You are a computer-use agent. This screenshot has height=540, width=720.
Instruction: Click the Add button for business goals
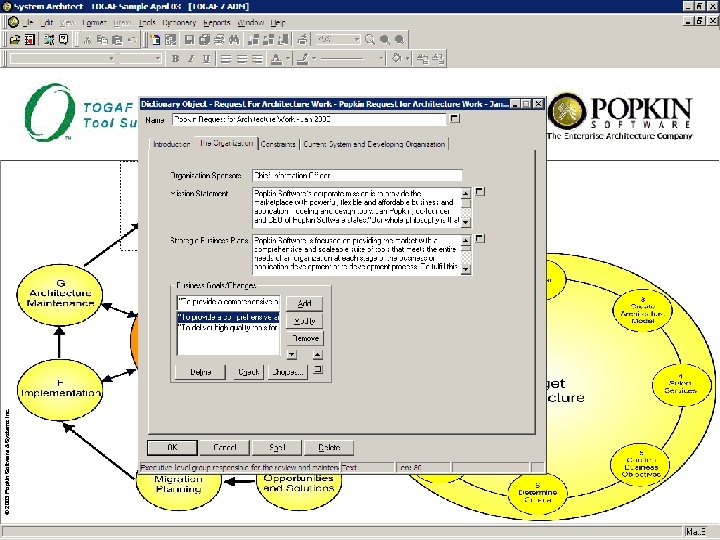click(x=304, y=303)
